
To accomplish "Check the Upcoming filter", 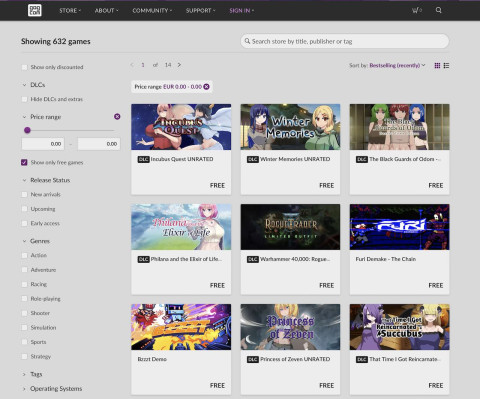I will 24,209.
